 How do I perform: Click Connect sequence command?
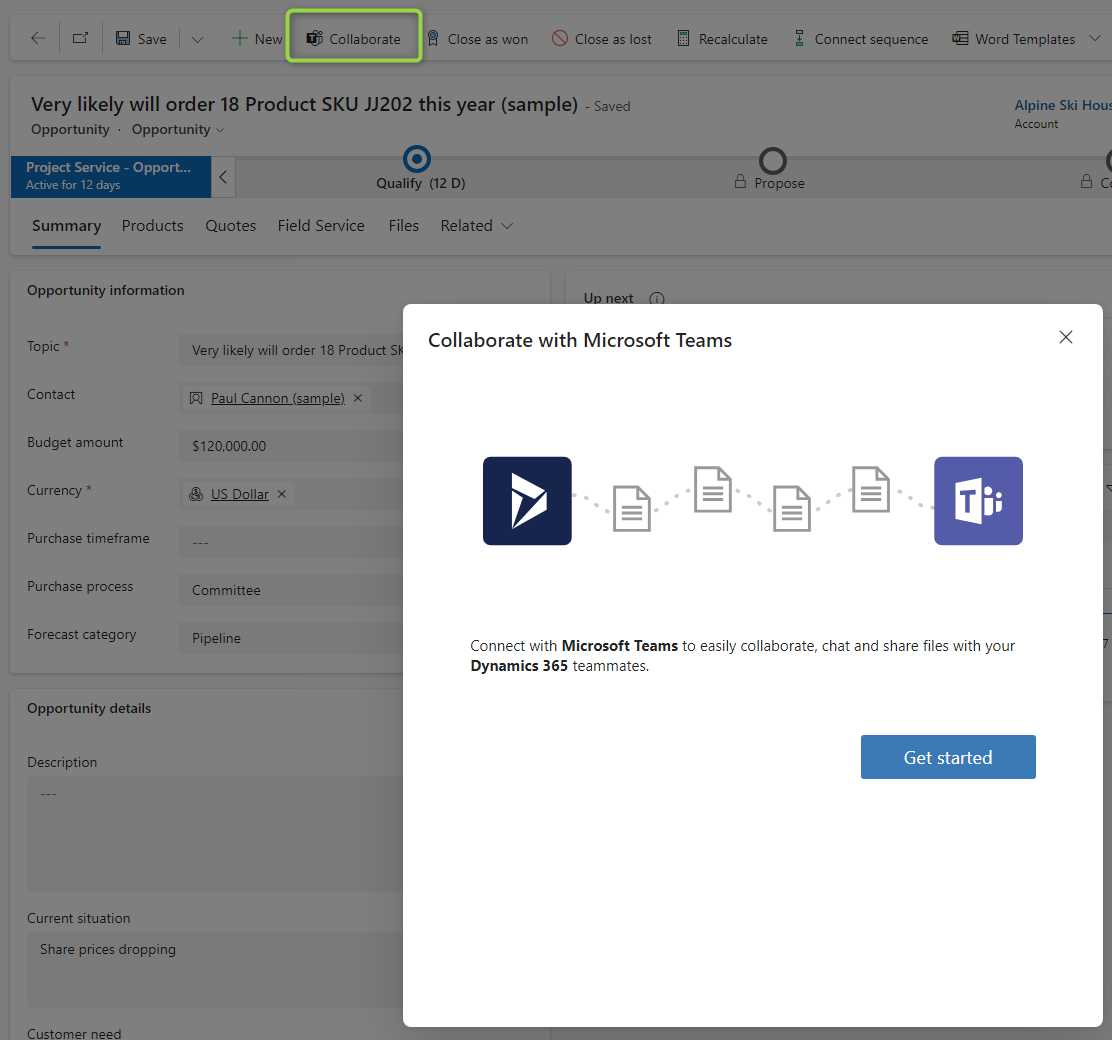[860, 39]
